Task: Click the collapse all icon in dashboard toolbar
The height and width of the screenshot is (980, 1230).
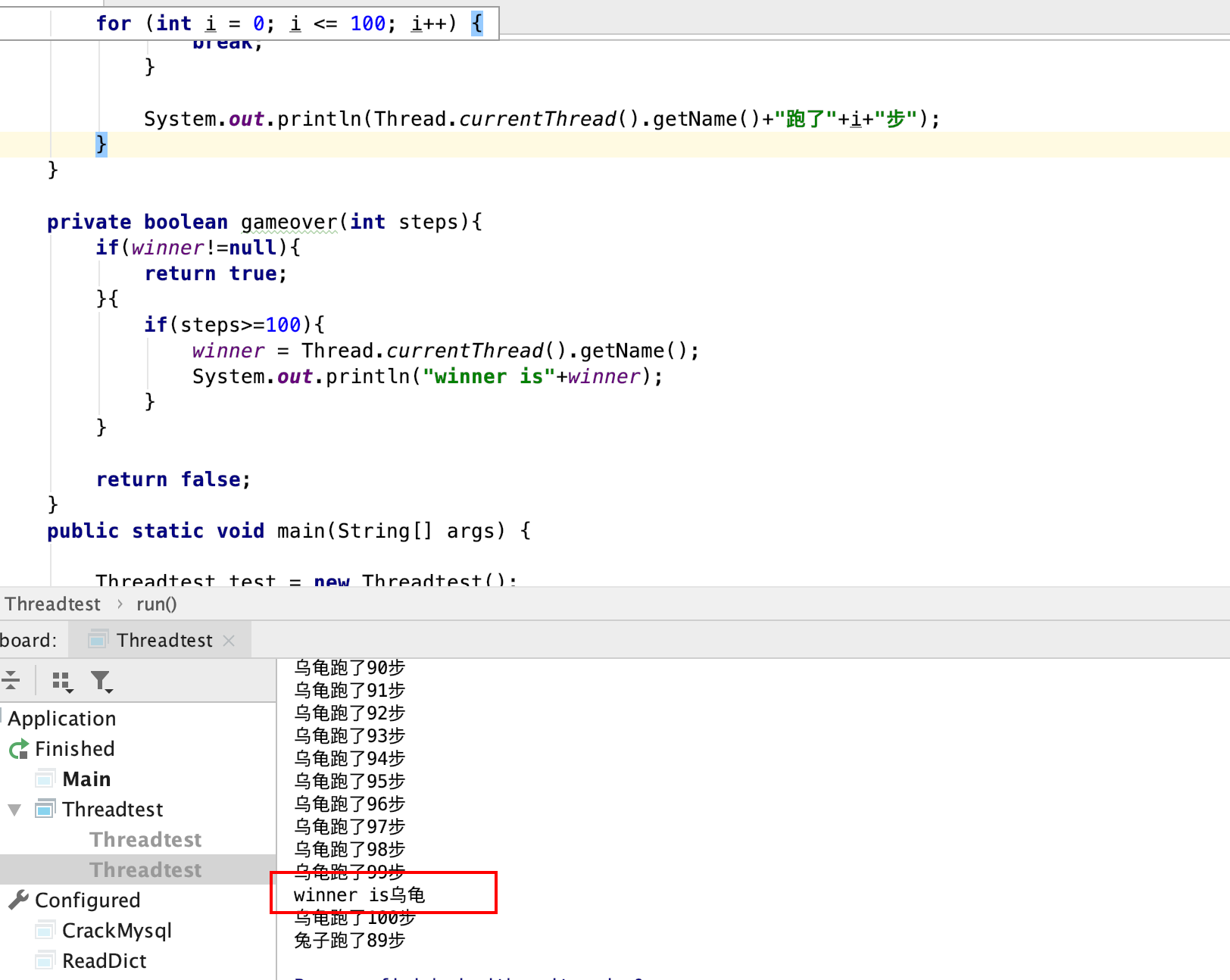Action: 11,680
